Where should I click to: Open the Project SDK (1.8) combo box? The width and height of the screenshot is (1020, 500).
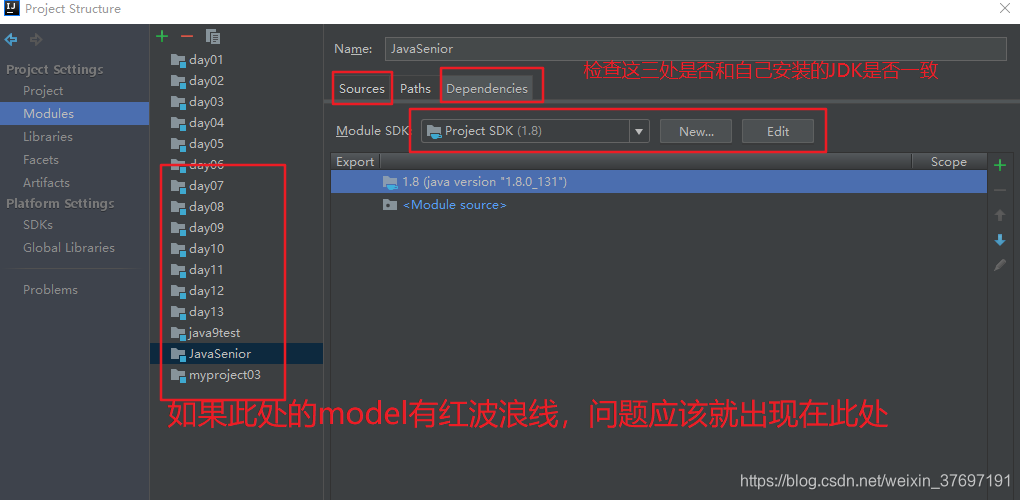click(x=535, y=131)
